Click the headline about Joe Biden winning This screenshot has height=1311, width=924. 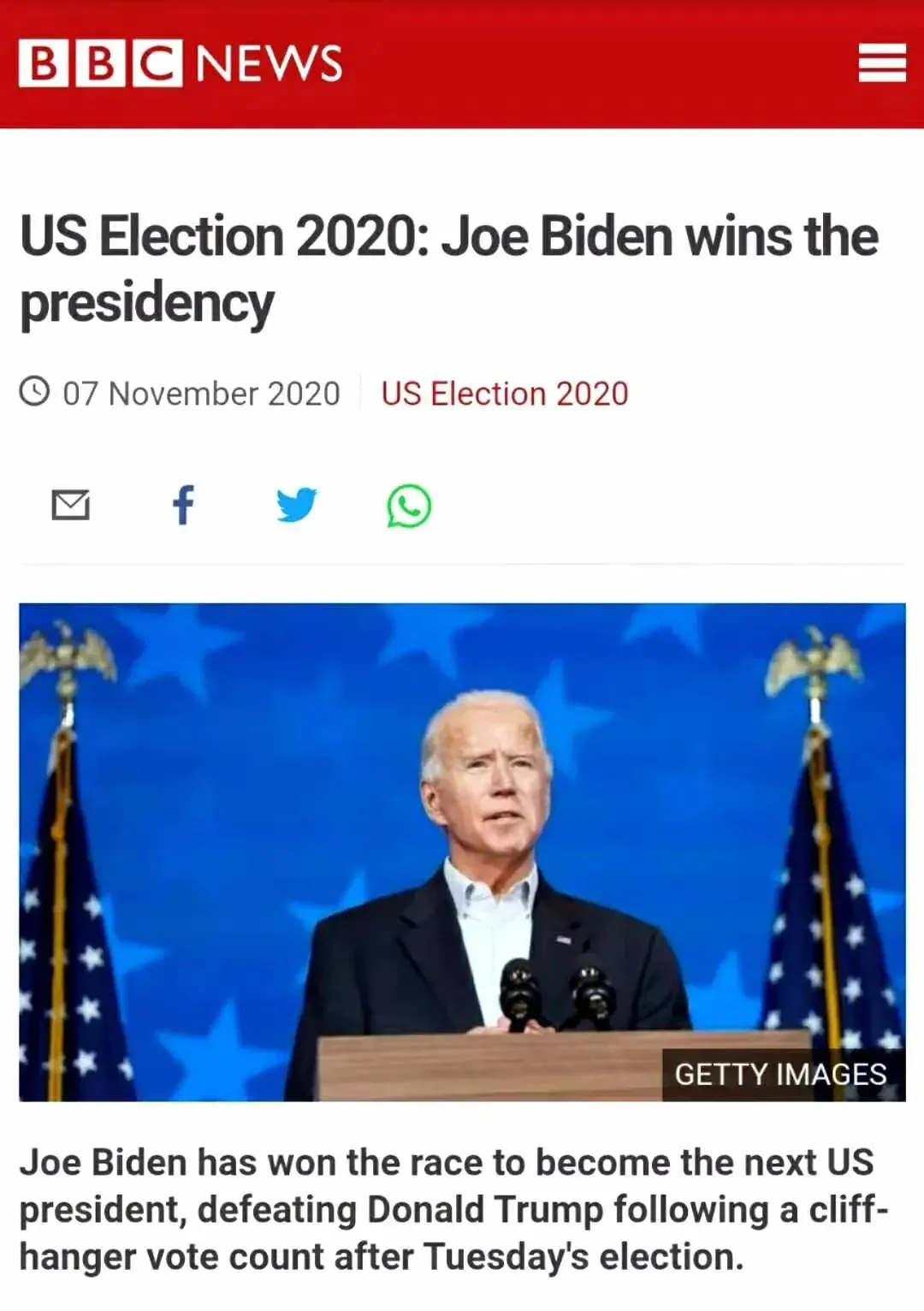point(449,270)
